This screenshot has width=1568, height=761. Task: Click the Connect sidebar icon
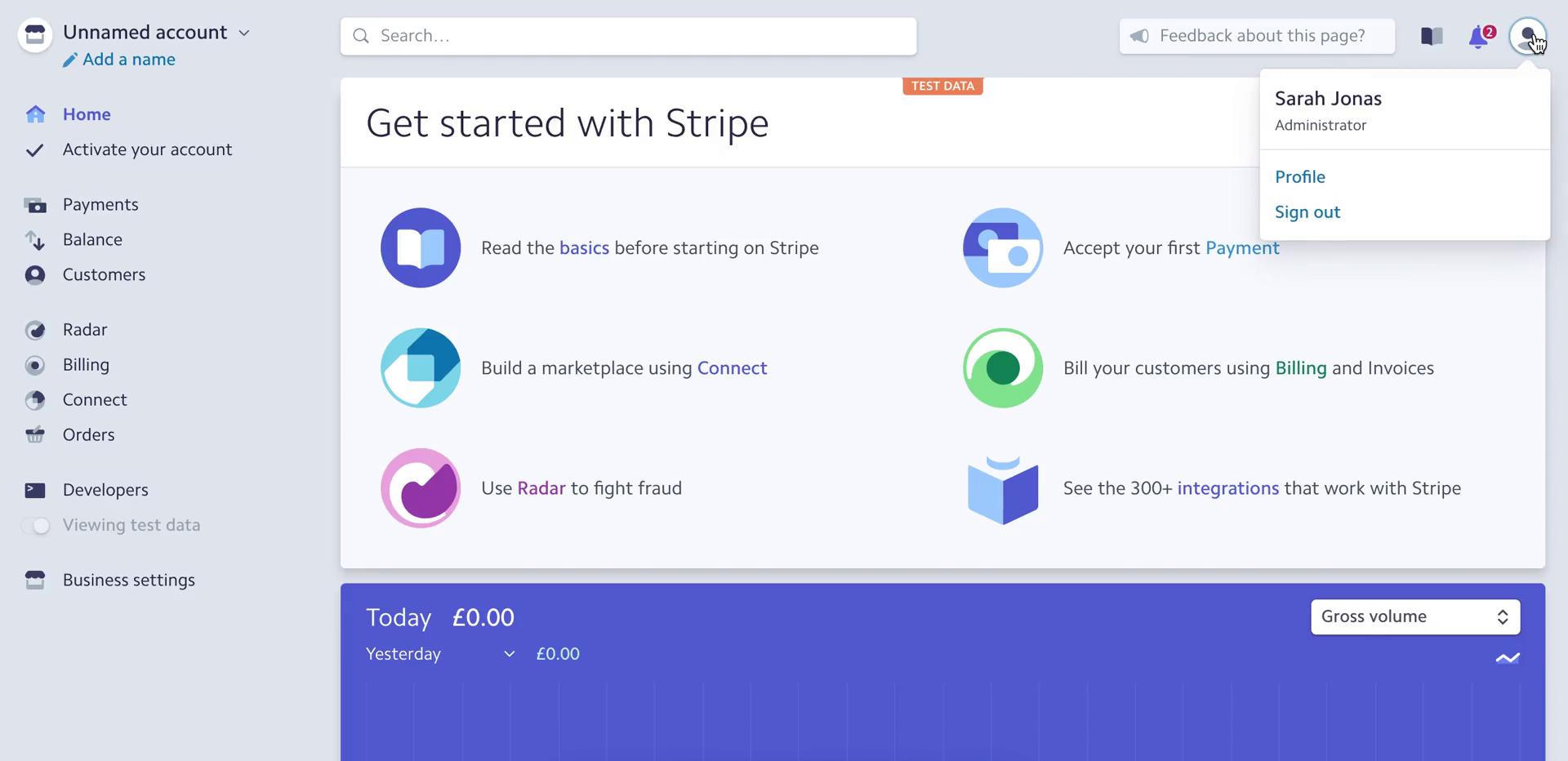35,400
